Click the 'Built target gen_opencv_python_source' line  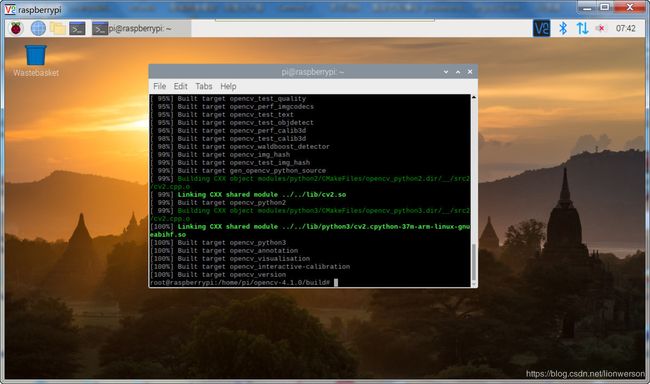pyautogui.click(x=238, y=170)
